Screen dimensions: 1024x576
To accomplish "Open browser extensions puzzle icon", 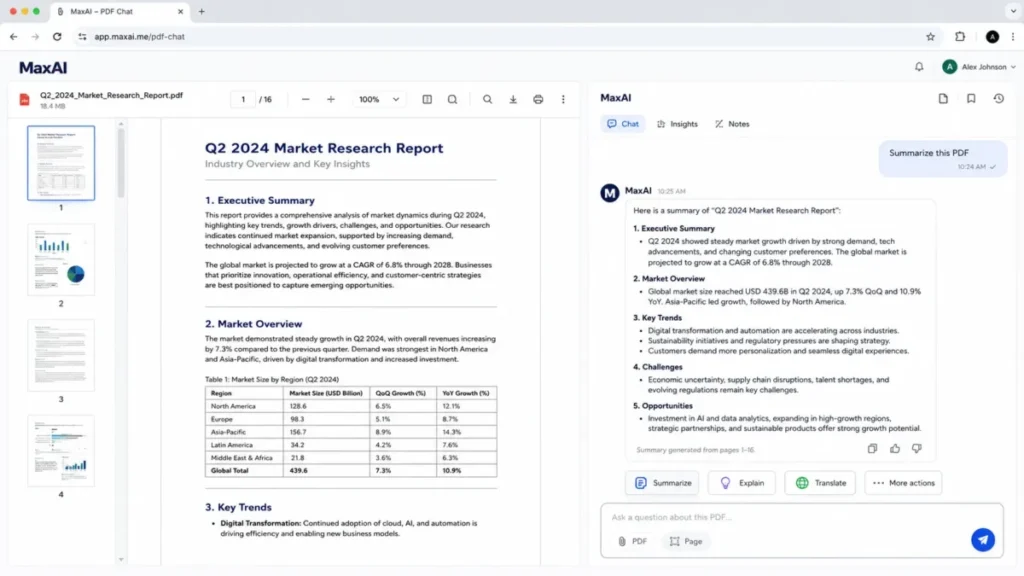I will click(960, 37).
